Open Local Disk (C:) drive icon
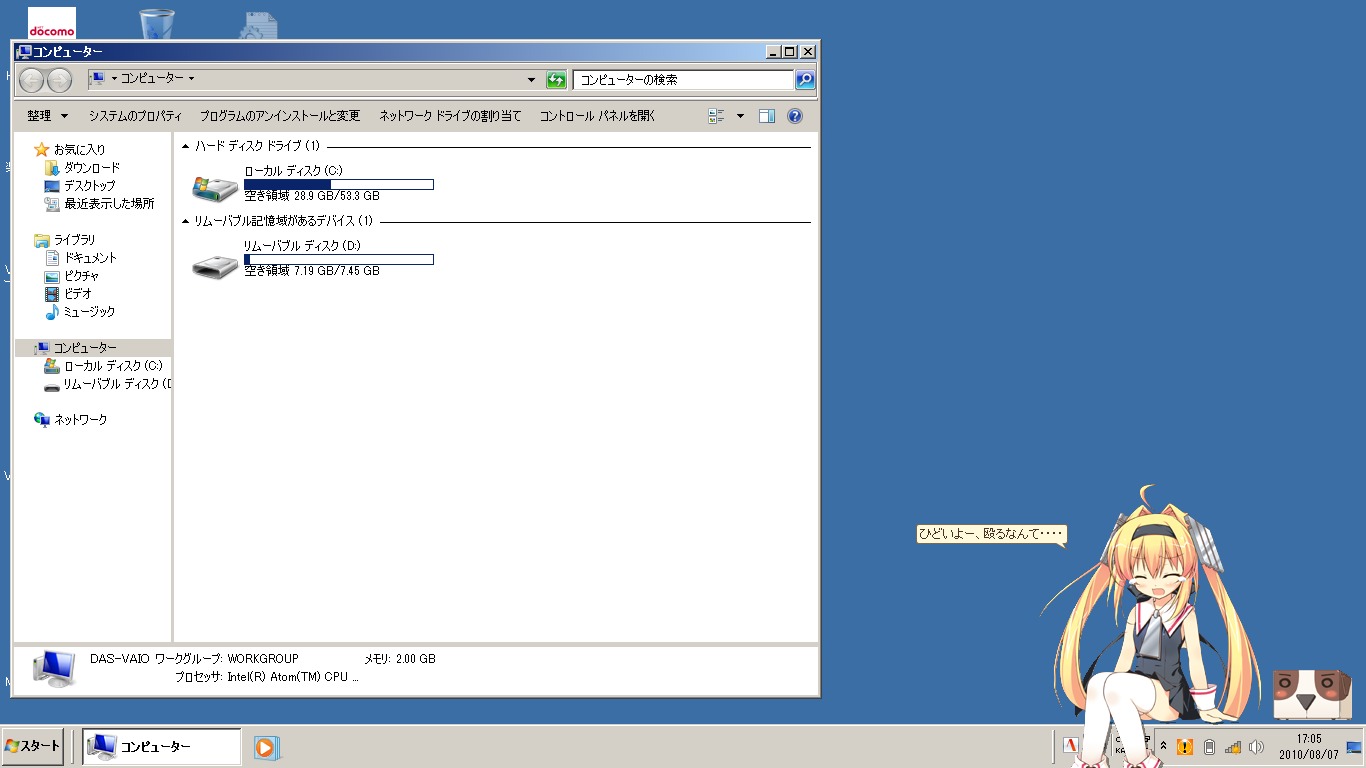The width and height of the screenshot is (1366, 768). [214, 185]
